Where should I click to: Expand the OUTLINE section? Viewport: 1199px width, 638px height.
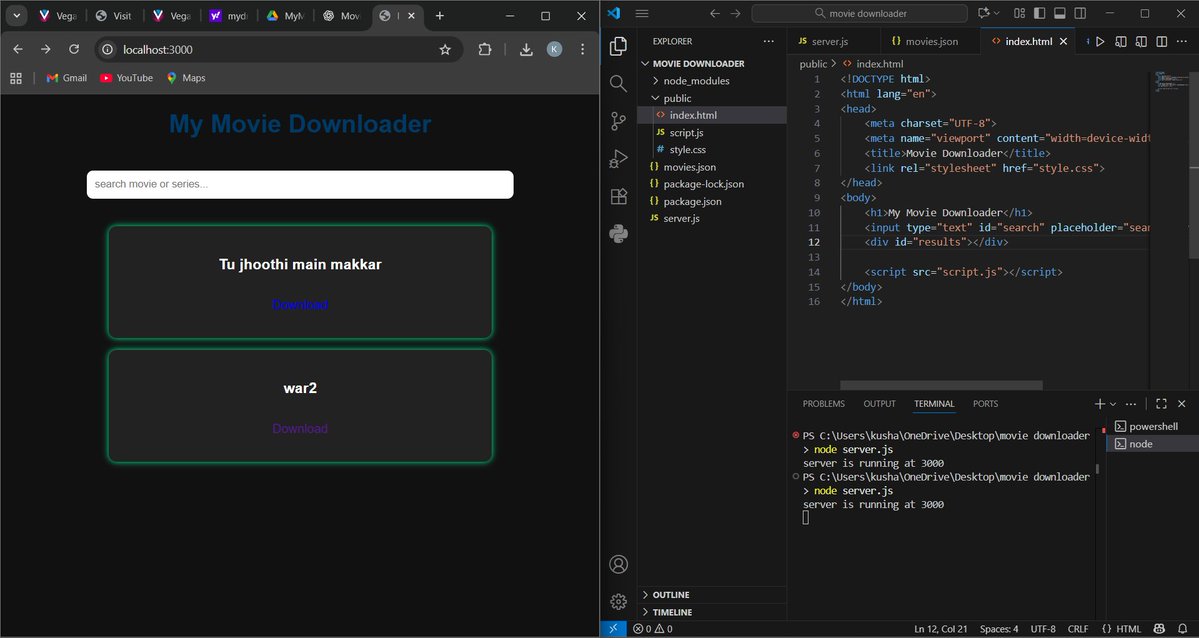[672, 595]
